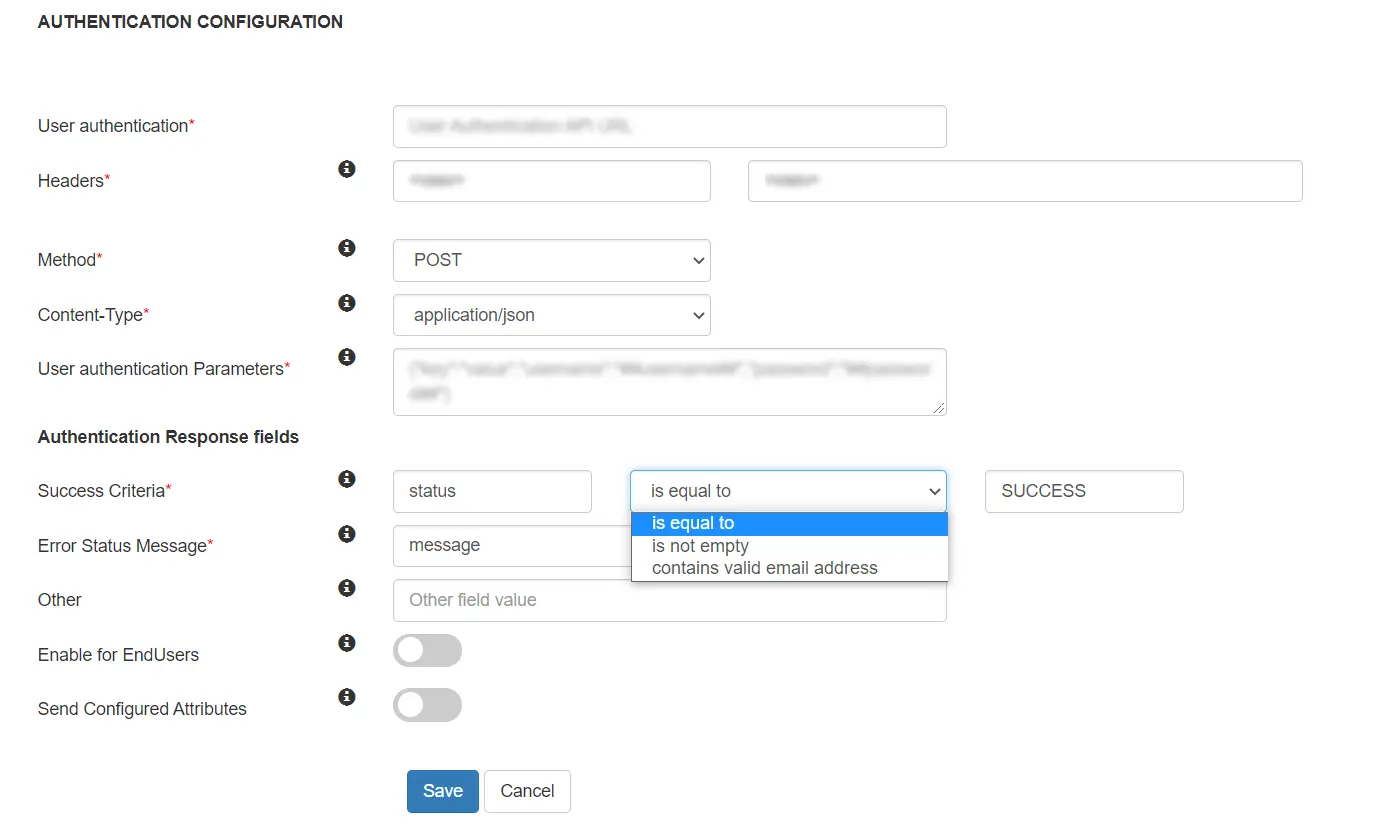This screenshot has height=832, width=1389.
Task: Click the Send Configured Attributes info icon
Action: pos(346,697)
